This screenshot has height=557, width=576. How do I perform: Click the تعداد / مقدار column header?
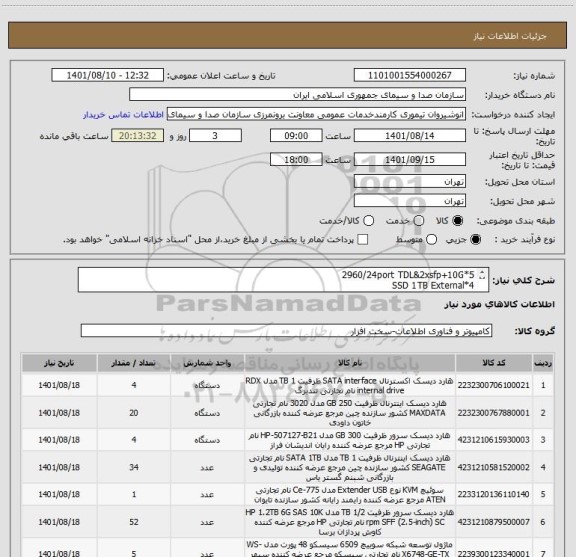tap(134, 363)
